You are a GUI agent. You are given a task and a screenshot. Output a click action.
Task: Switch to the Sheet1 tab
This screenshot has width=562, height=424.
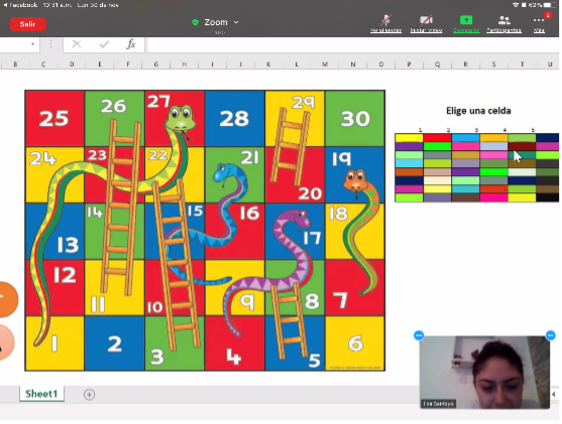coord(42,394)
